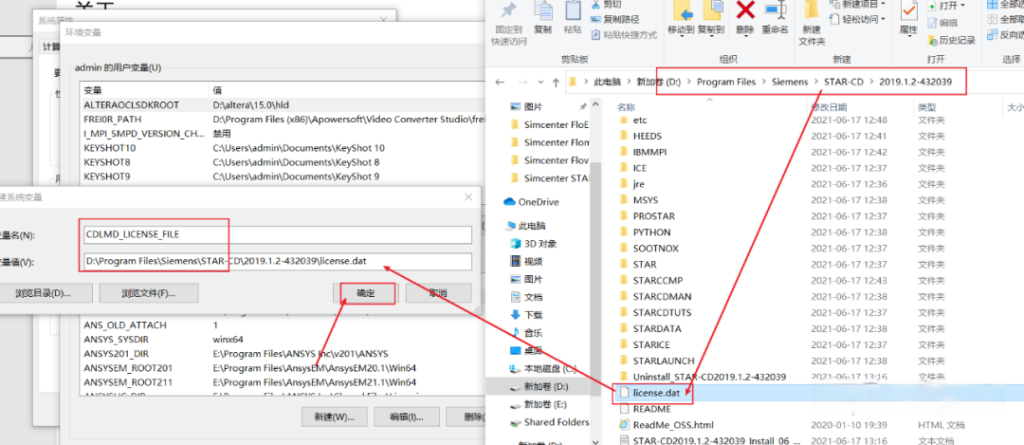Select the README file
Image resolution: width=1024 pixels, height=445 pixels.
[x=651, y=409]
